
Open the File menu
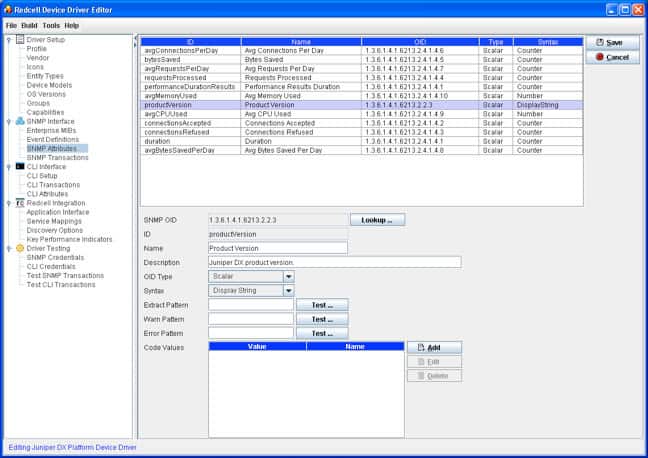click(x=11, y=26)
